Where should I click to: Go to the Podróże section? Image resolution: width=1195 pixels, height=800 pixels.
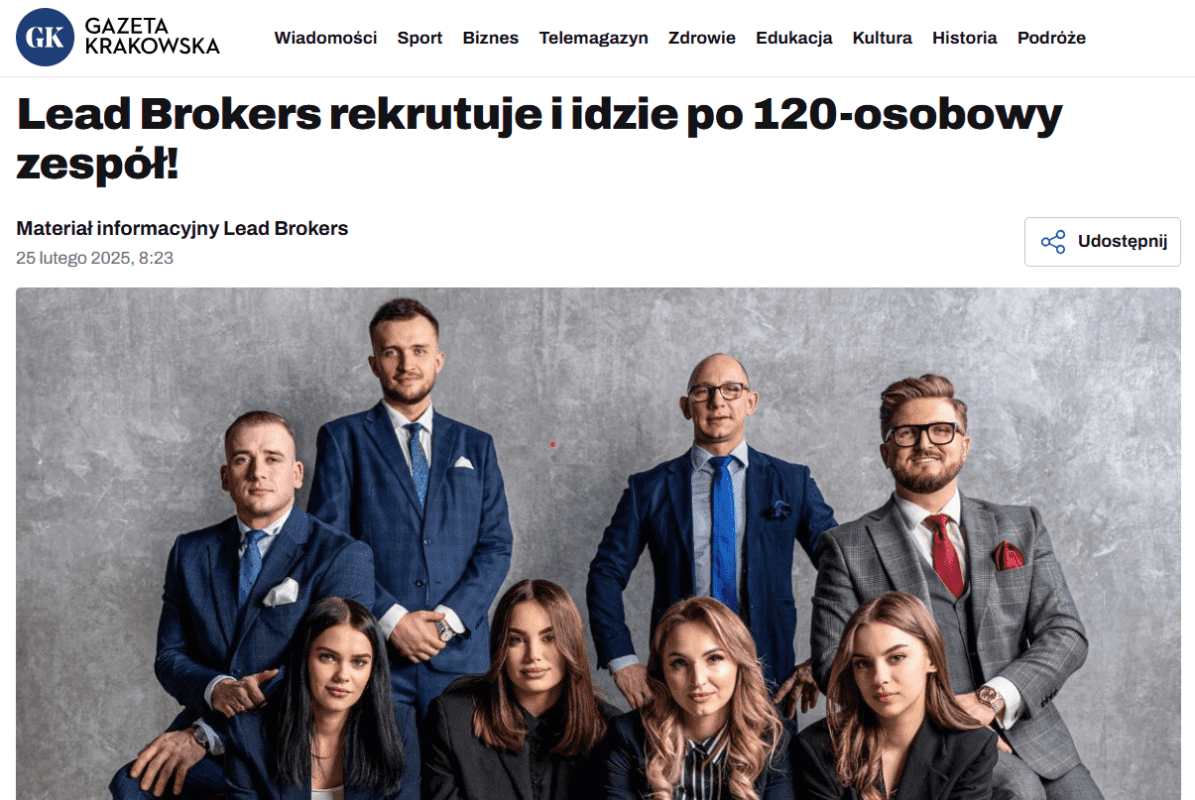click(1051, 38)
